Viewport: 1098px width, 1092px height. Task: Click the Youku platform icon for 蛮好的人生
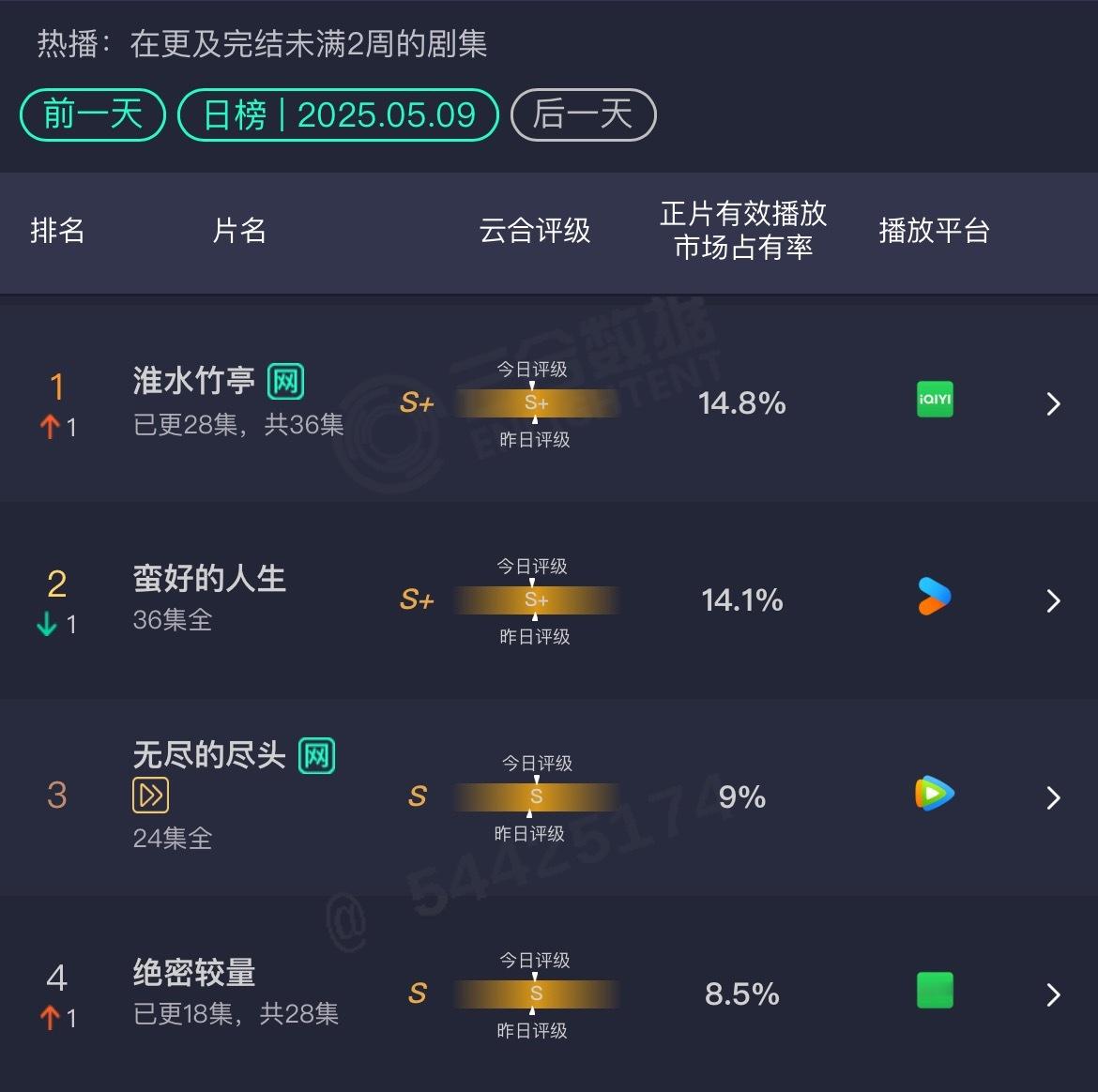click(935, 597)
